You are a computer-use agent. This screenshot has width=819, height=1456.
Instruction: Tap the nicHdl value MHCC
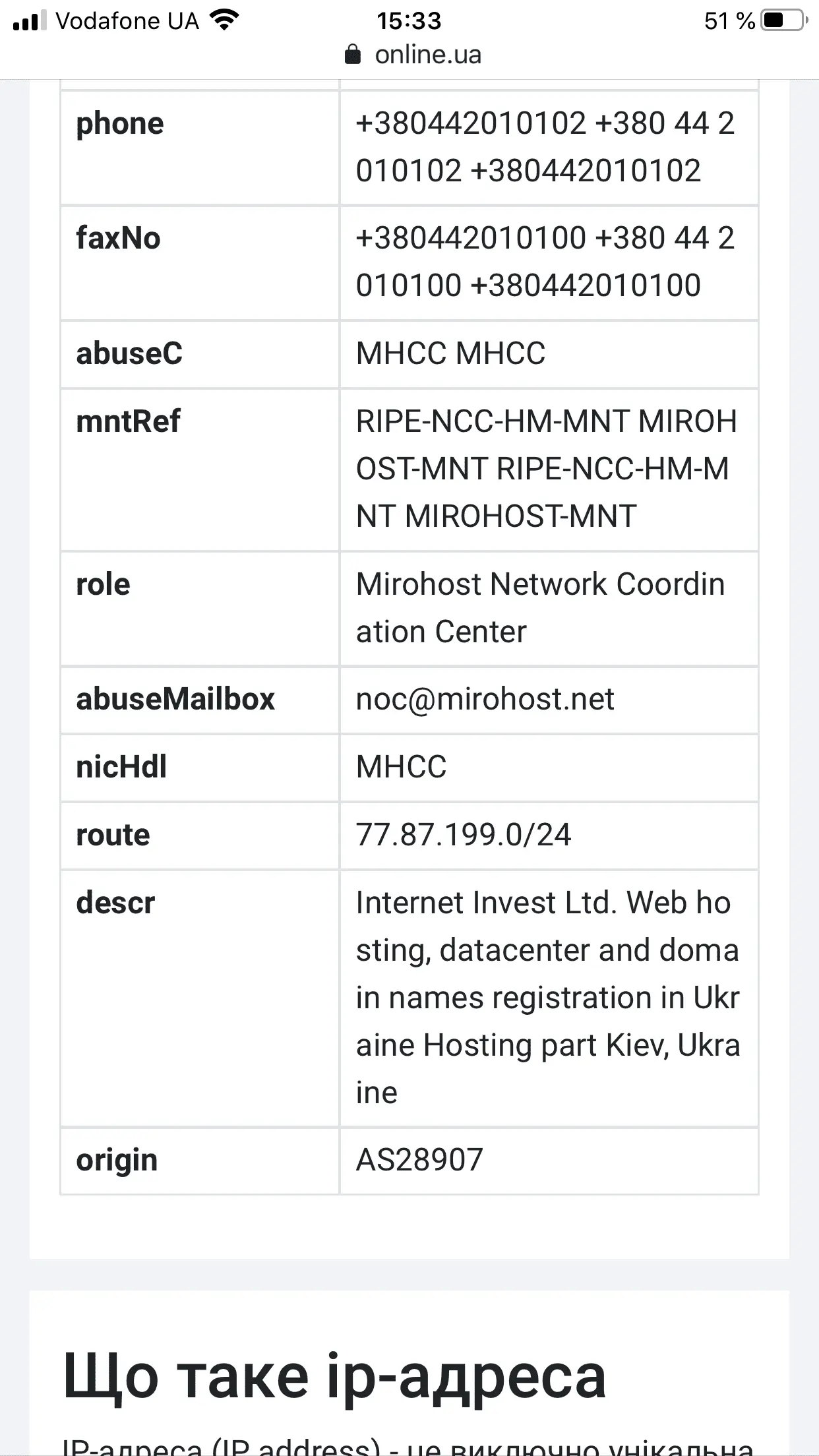tap(401, 767)
